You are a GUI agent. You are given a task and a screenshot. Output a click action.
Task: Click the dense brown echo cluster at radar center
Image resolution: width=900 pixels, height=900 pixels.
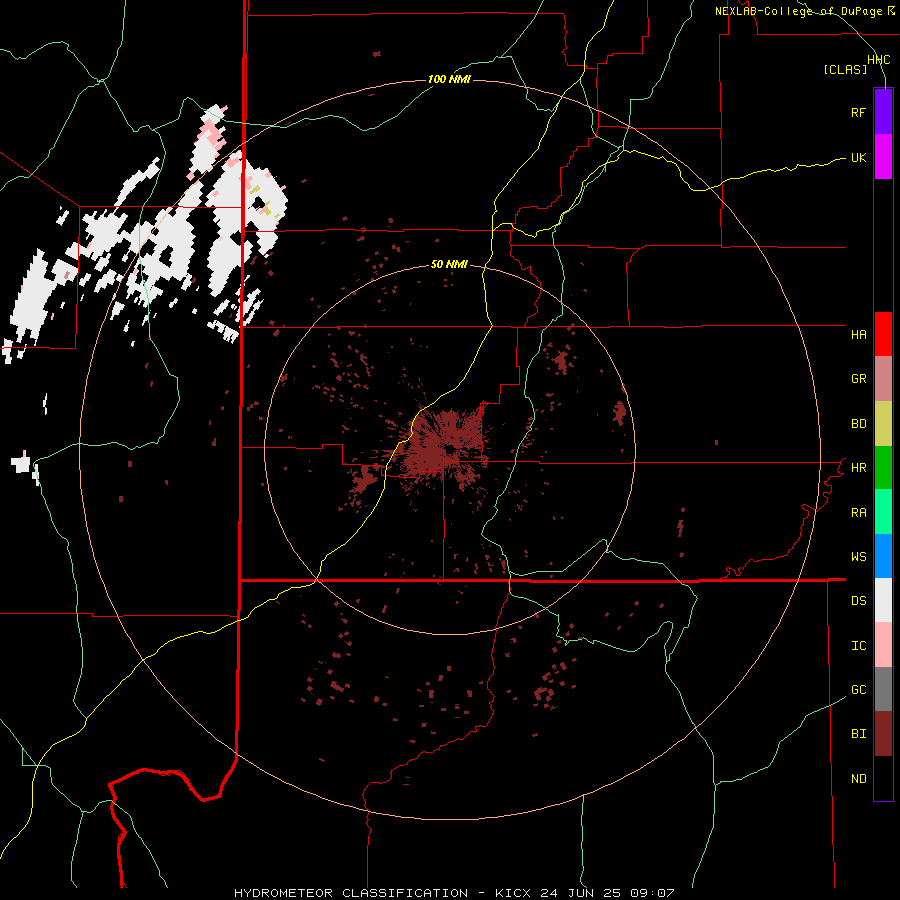click(445, 447)
